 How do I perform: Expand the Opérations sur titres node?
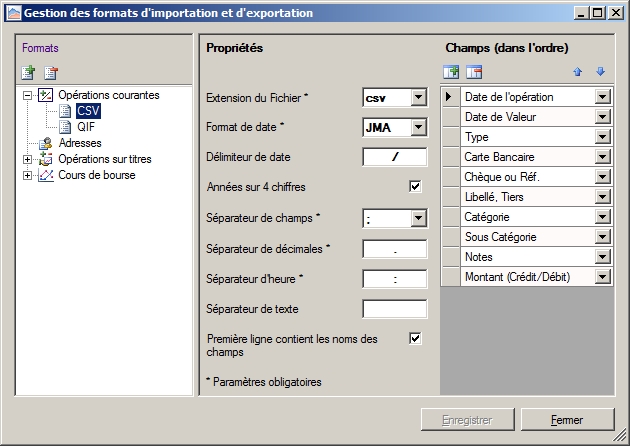click(26, 160)
